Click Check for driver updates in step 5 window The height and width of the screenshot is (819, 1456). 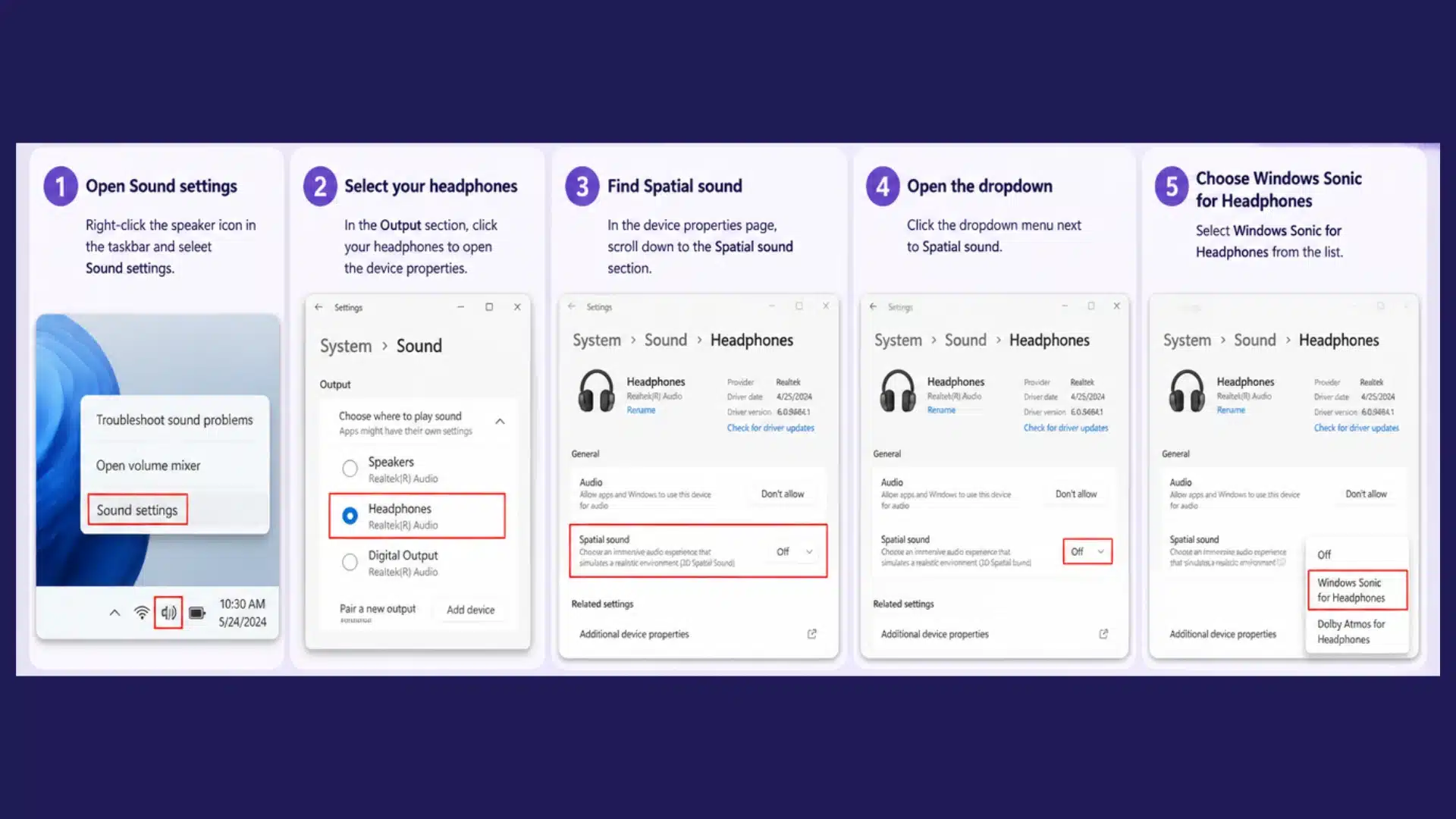point(1357,428)
